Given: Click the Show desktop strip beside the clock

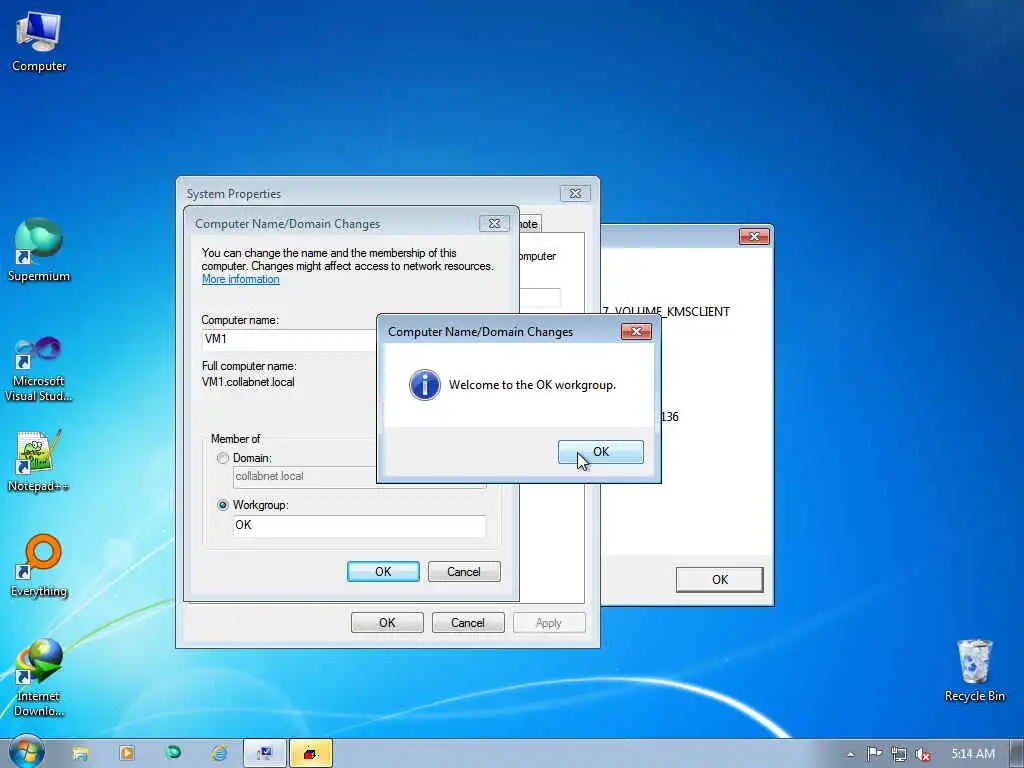Looking at the screenshot, I should pos(1017,754).
